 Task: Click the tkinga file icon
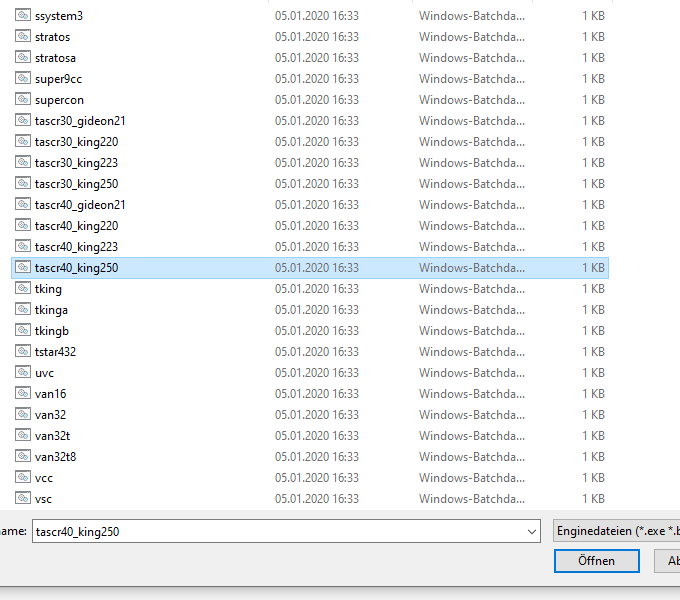[23, 310]
